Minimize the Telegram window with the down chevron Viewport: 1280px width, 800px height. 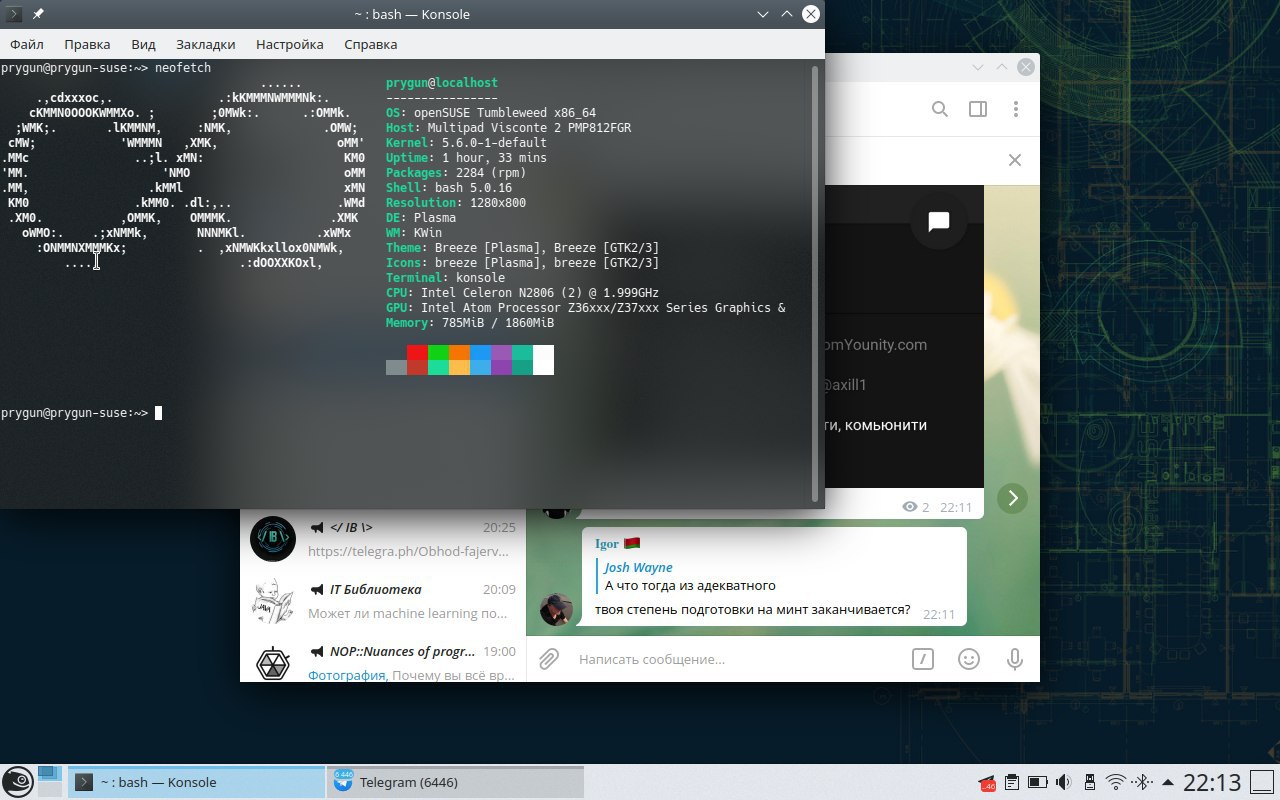pos(978,67)
